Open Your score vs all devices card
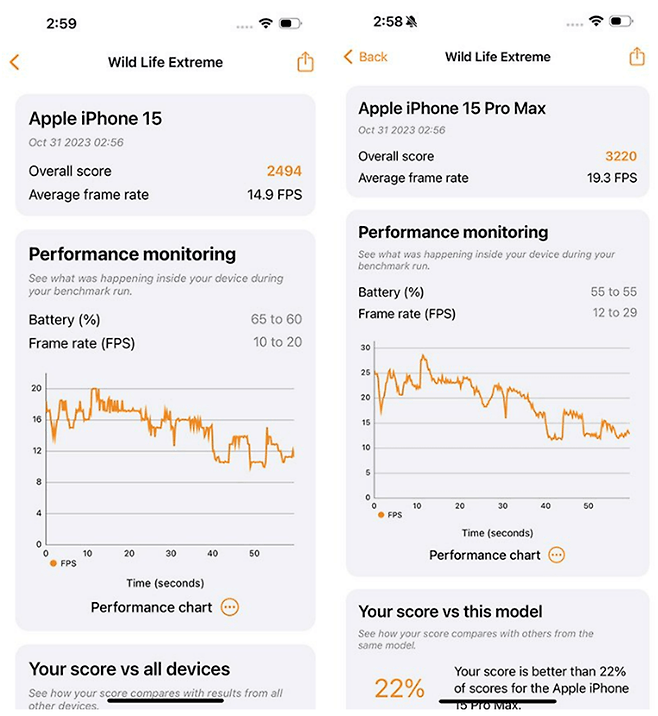 point(165,678)
